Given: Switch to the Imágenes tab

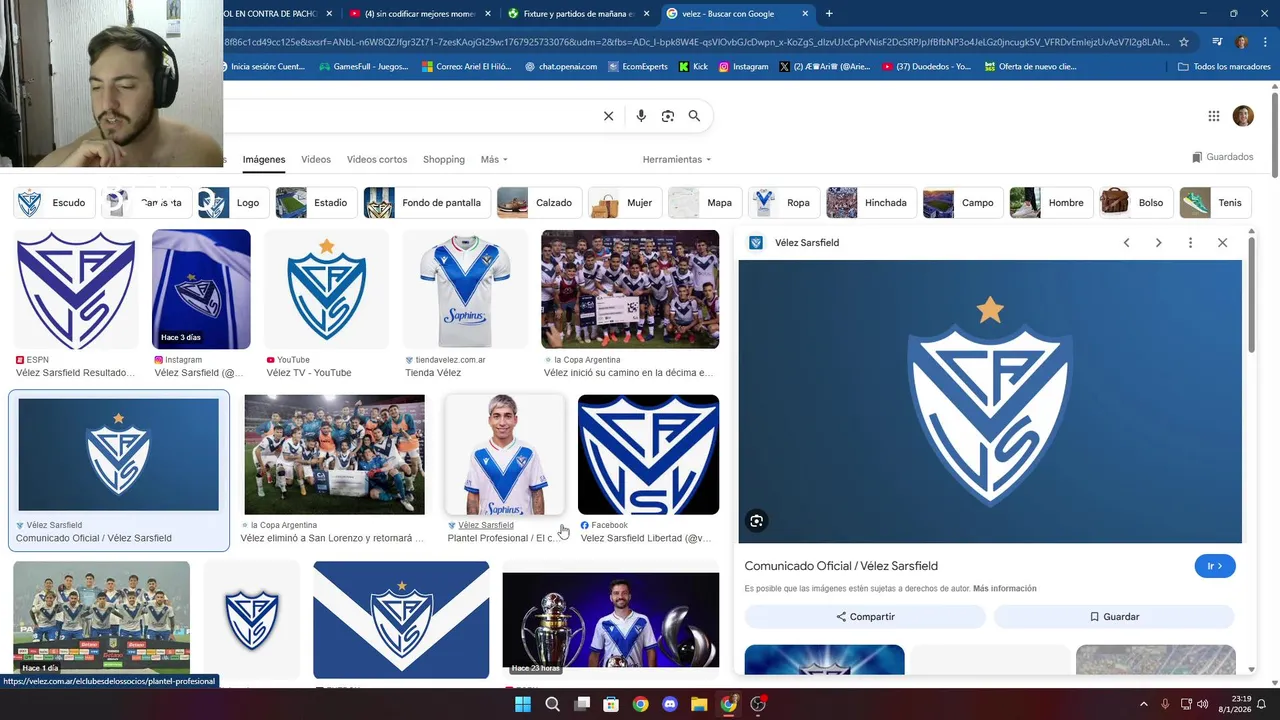Looking at the screenshot, I should [x=264, y=160].
